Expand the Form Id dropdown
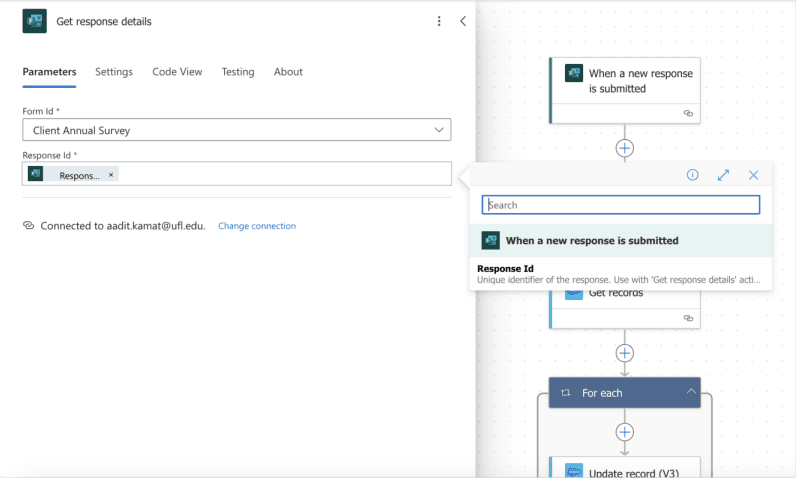The height and width of the screenshot is (478, 798). tap(439, 130)
